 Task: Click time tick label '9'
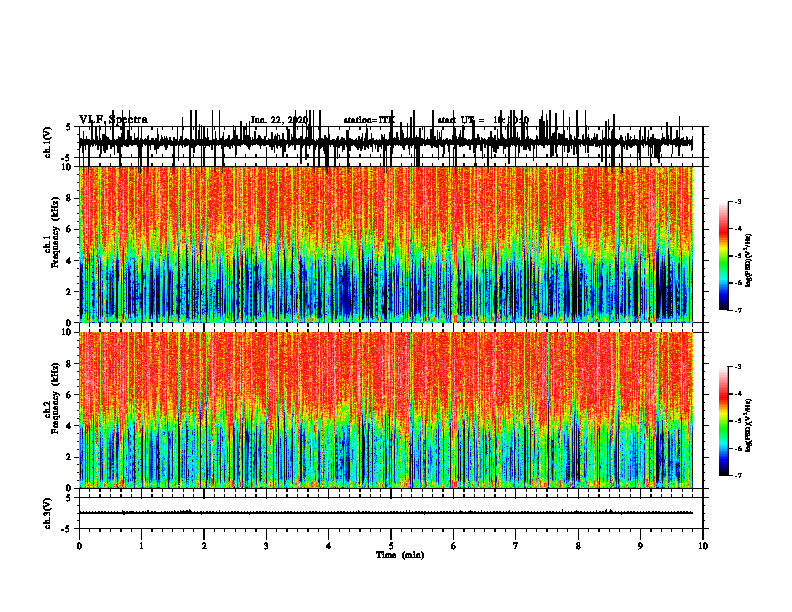click(x=640, y=546)
